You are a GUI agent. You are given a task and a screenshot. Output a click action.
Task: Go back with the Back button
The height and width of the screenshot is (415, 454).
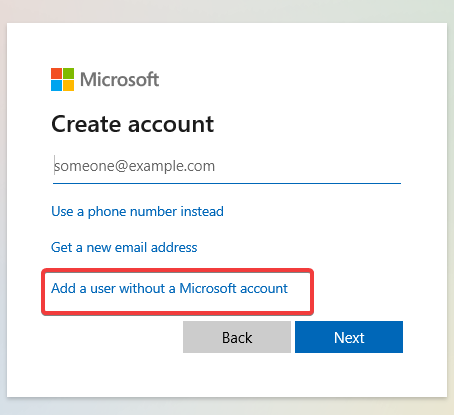point(237,337)
